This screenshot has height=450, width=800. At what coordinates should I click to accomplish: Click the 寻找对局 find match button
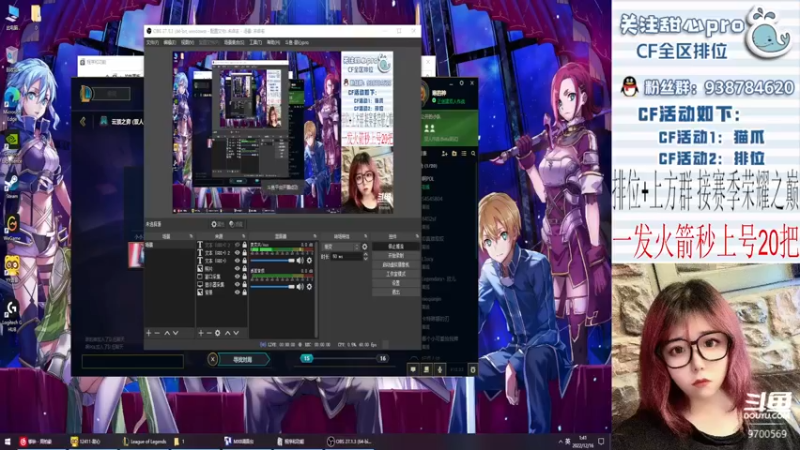243,359
